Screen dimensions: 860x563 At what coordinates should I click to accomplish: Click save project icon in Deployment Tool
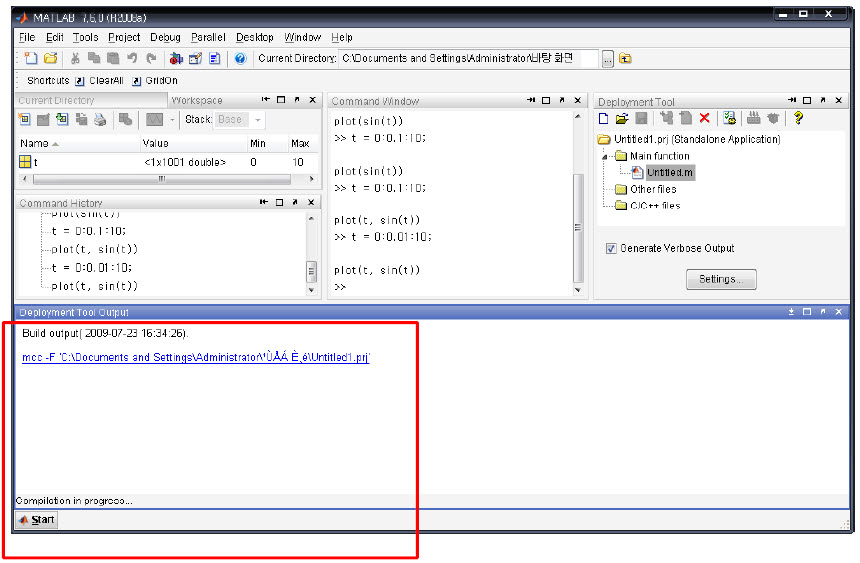[x=641, y=118]
